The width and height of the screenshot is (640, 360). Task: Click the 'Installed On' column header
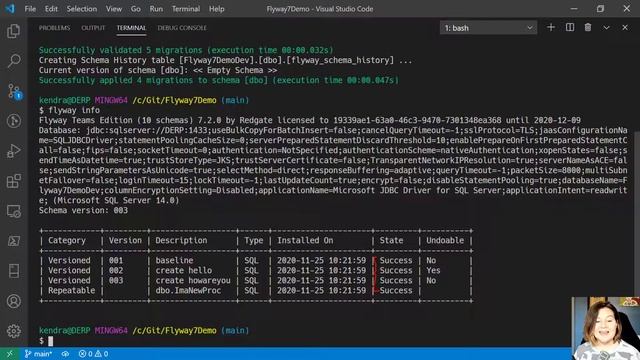305,240
